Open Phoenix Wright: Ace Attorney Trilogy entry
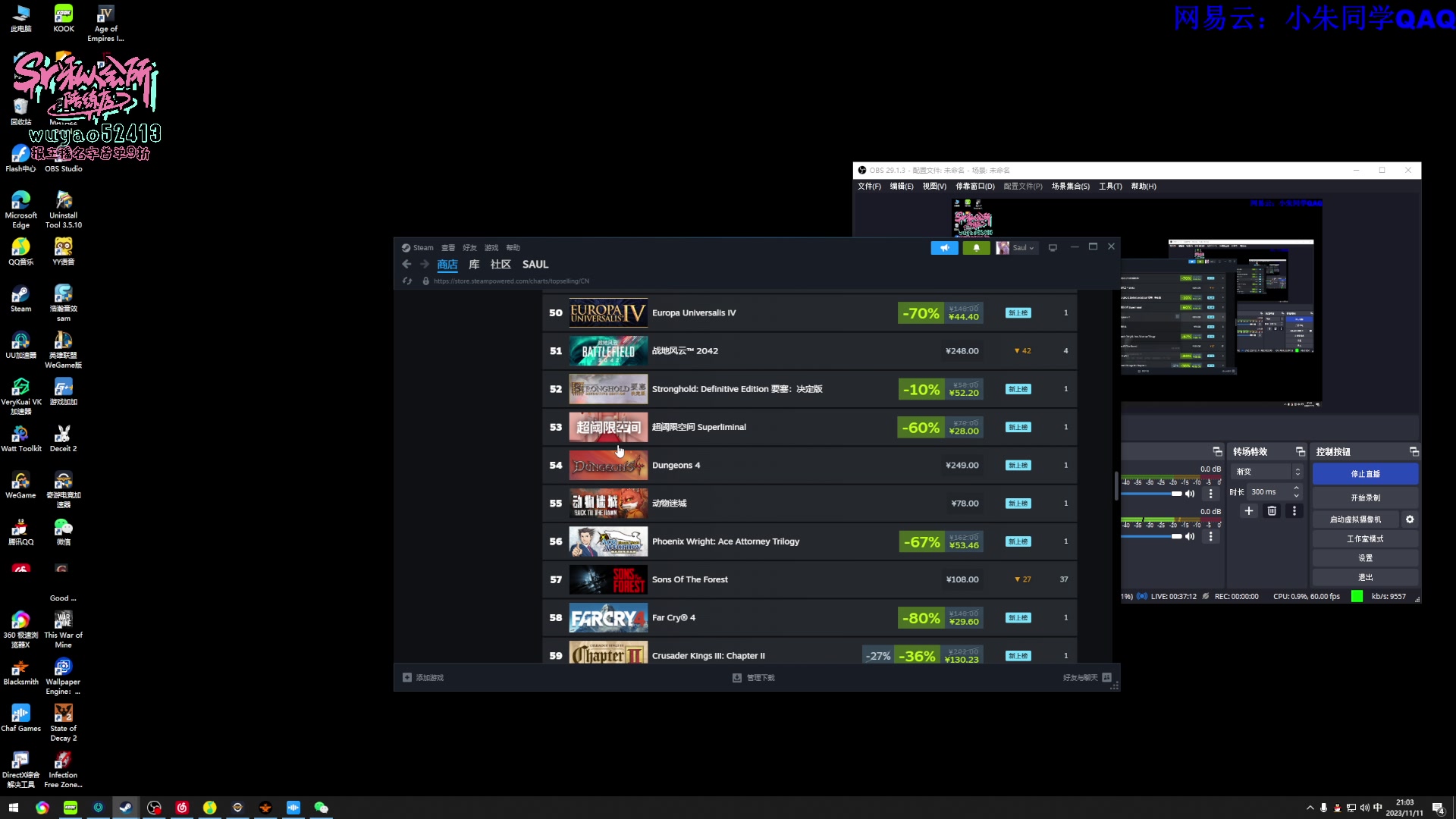This screenshot has height=819, width=1456. pos(809,541)
